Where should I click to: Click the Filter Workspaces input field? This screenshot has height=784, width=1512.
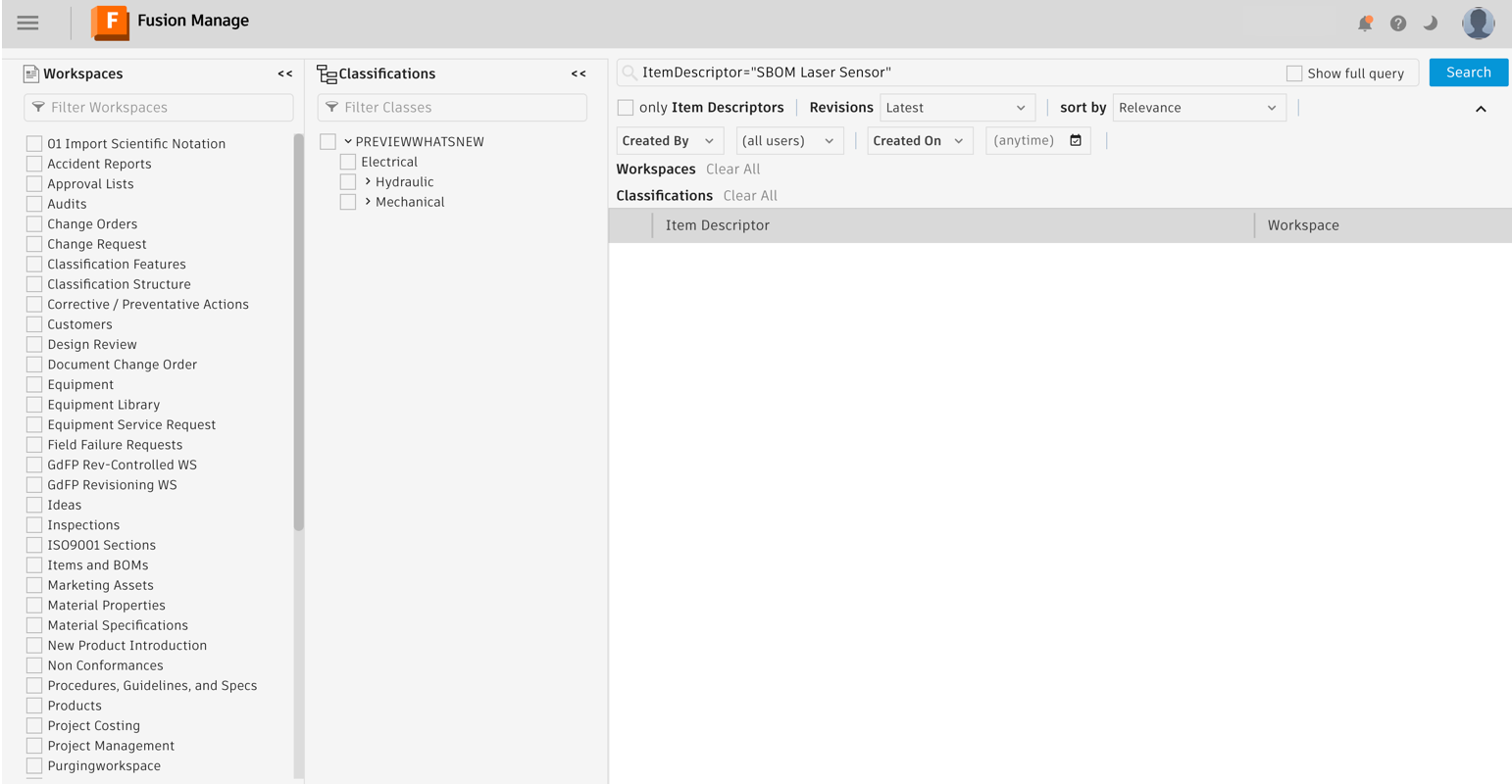tap(158, 107)
